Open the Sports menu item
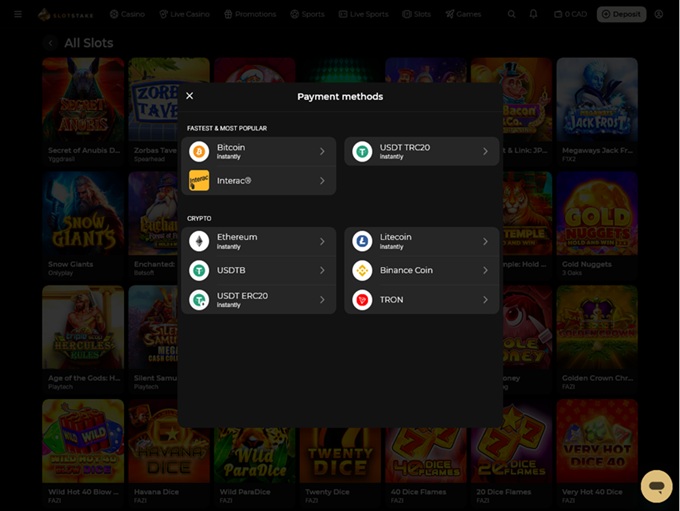 click(x=307, y=14)
